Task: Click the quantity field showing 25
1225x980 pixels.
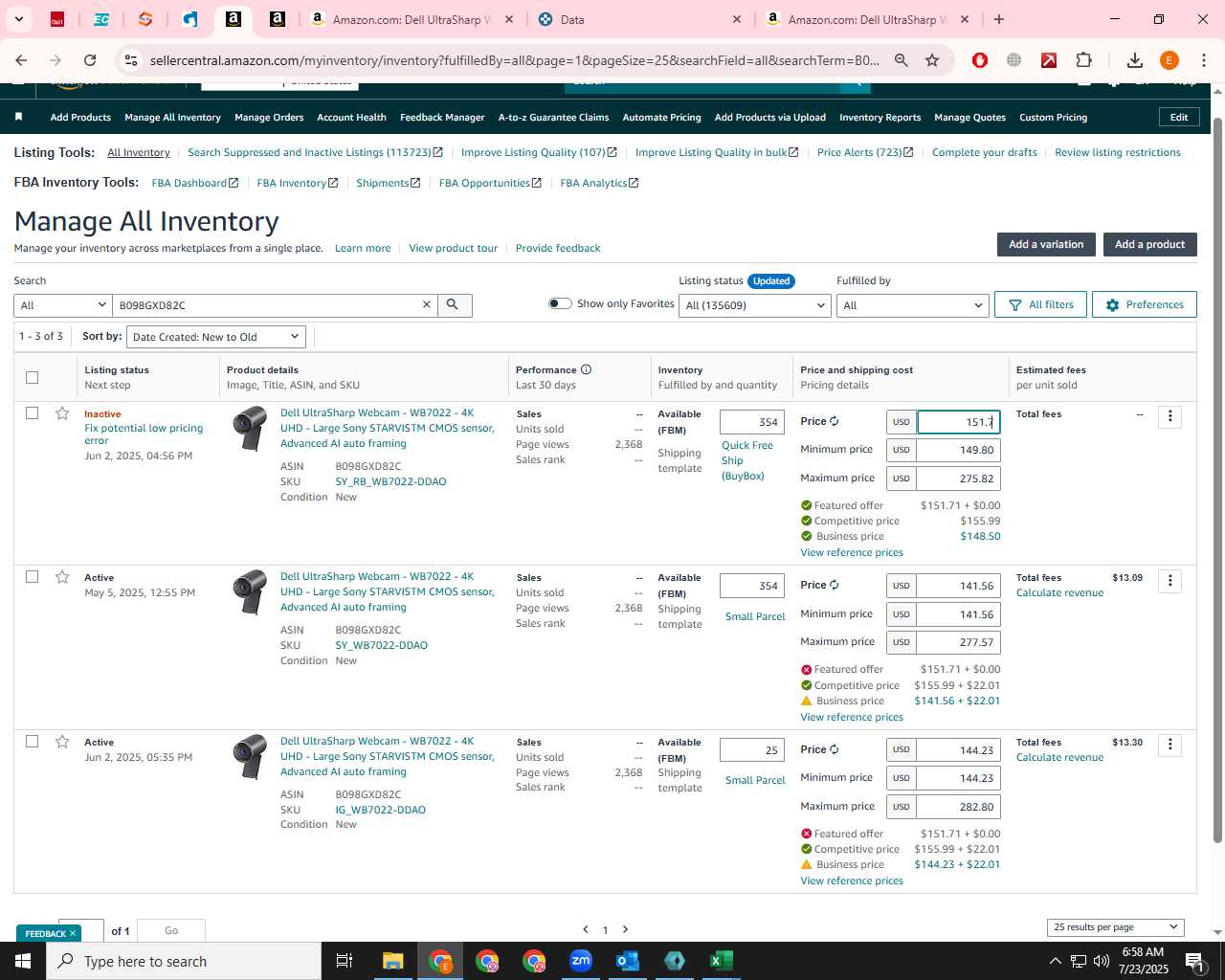Action: click(x=751, y=750)
